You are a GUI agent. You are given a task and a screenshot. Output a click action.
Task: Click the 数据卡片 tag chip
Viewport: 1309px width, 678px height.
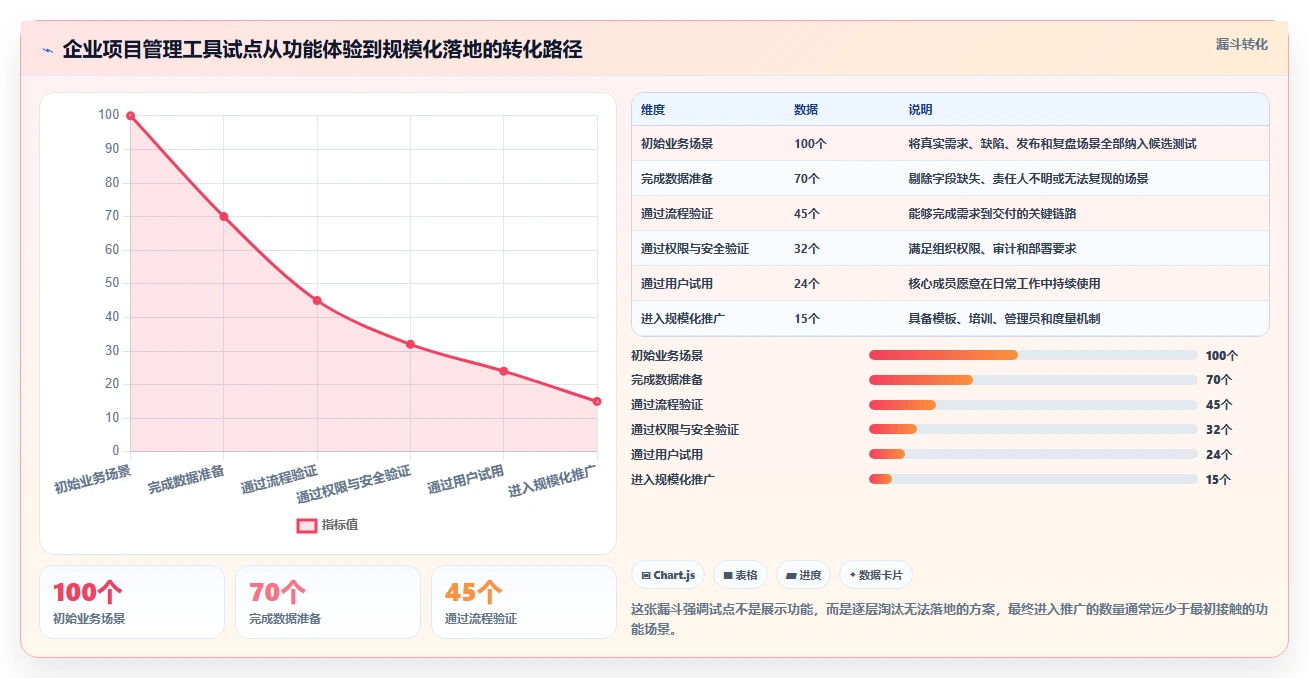(x=876, y=575)
